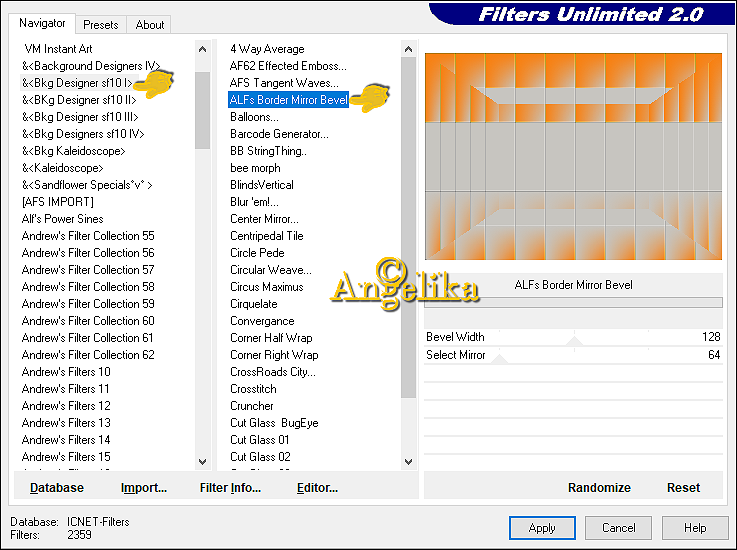Select &<Background Designers IV> category
This screenshot has height=550, width=737.
coord(91,66)
